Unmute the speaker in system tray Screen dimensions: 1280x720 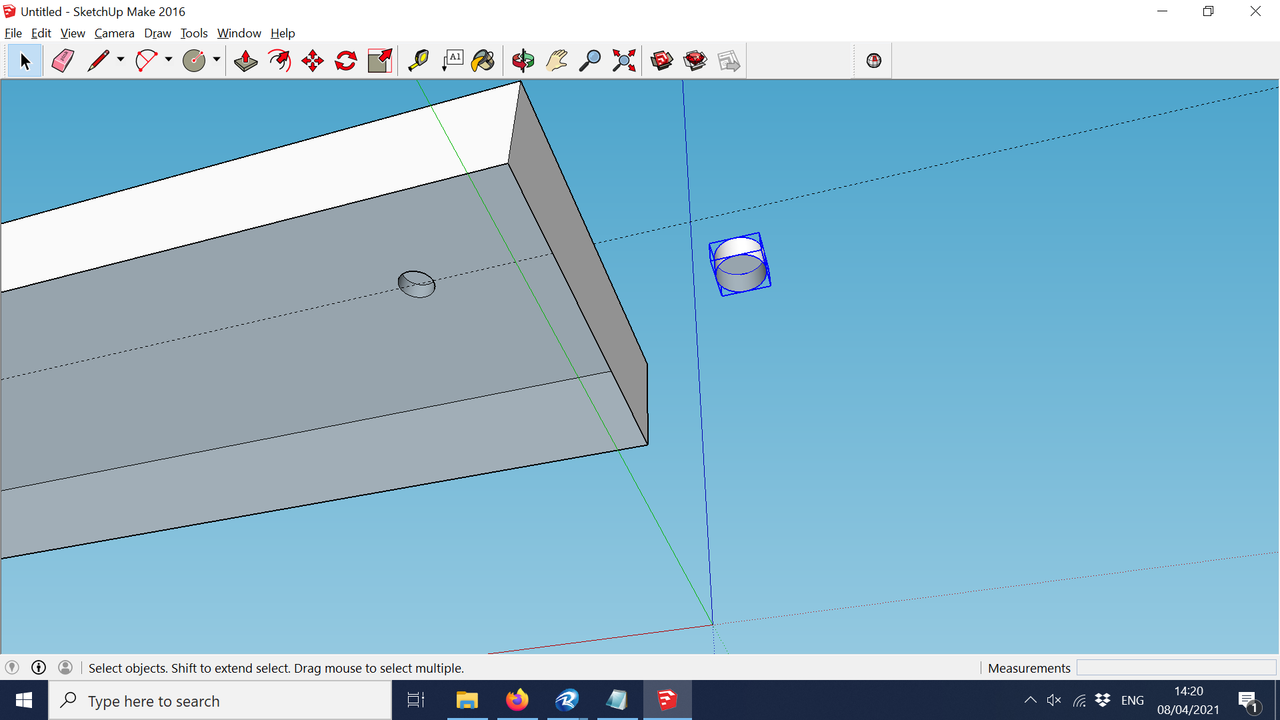pos(1054,700)
